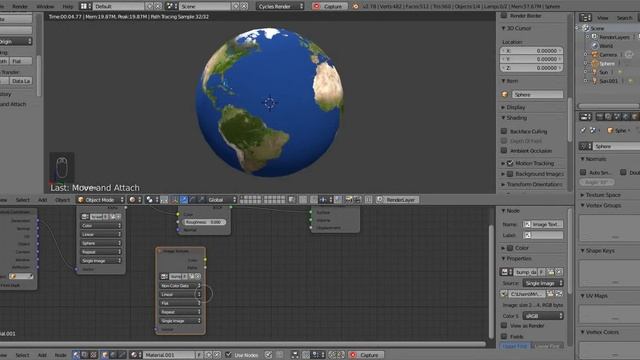The width and height of the screenshot is (640, 360).
Task: Click the Default screen layout field
Action: (x=119, y=7)
